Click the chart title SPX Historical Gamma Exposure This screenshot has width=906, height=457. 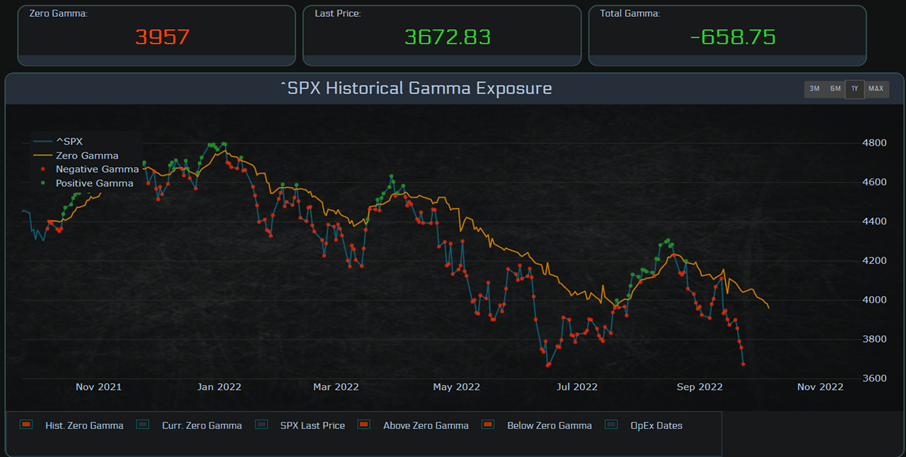[x=416, y=88]
